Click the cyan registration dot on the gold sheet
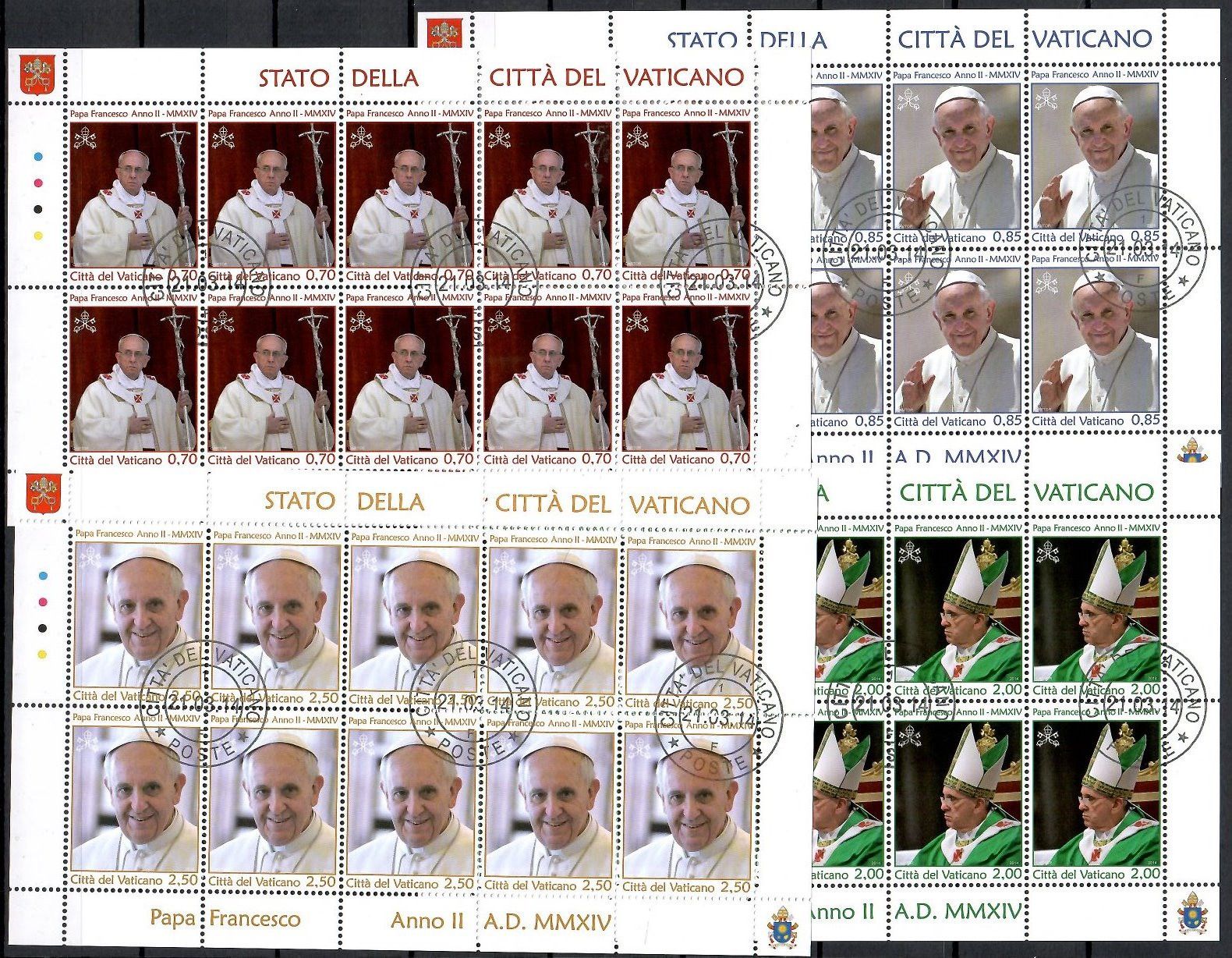The width and height of the screenshot is (1232, 958). click(x=43, y=576)
